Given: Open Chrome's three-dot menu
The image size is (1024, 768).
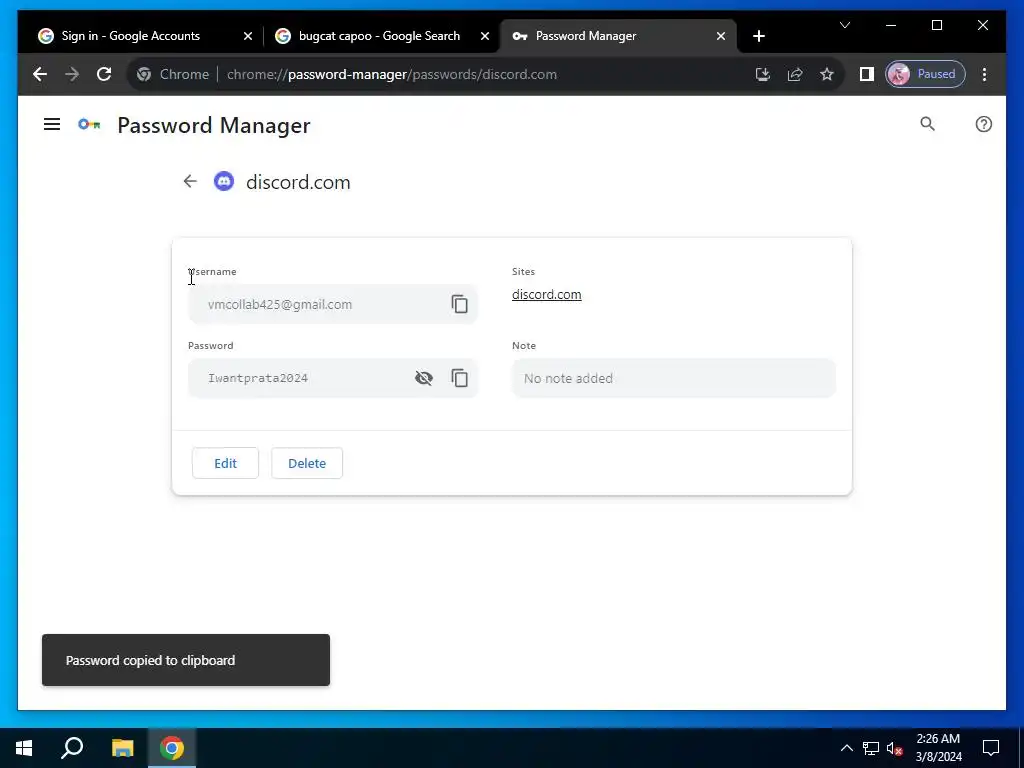Looking at the screenshot, I should (984, 74).
